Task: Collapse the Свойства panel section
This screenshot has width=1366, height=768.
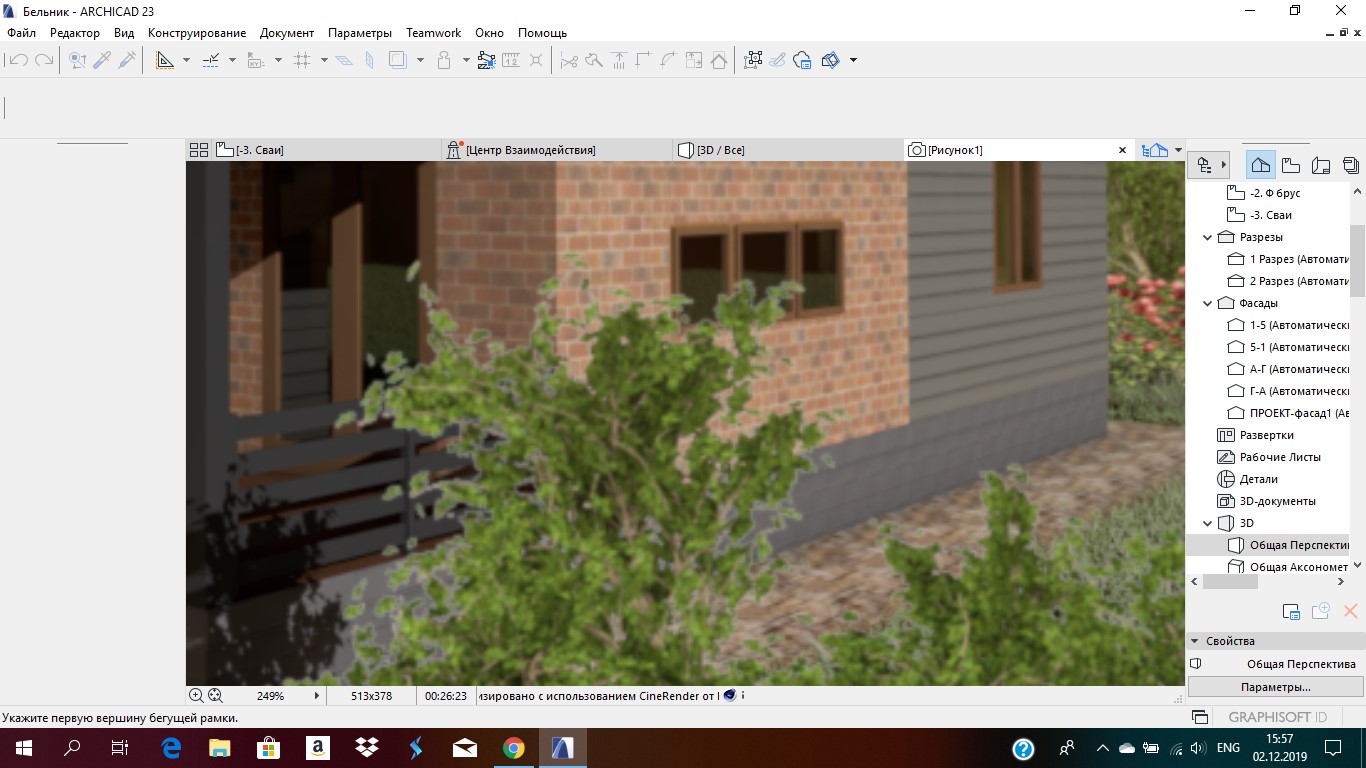Action: click(1194, 641)
